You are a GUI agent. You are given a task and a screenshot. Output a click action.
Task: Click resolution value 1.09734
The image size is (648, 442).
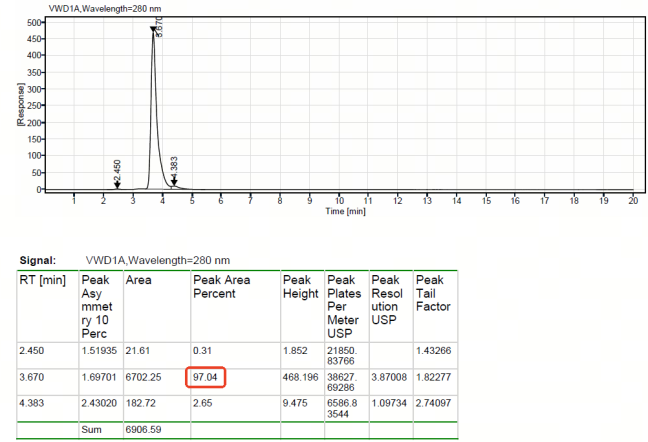point(389,403)
